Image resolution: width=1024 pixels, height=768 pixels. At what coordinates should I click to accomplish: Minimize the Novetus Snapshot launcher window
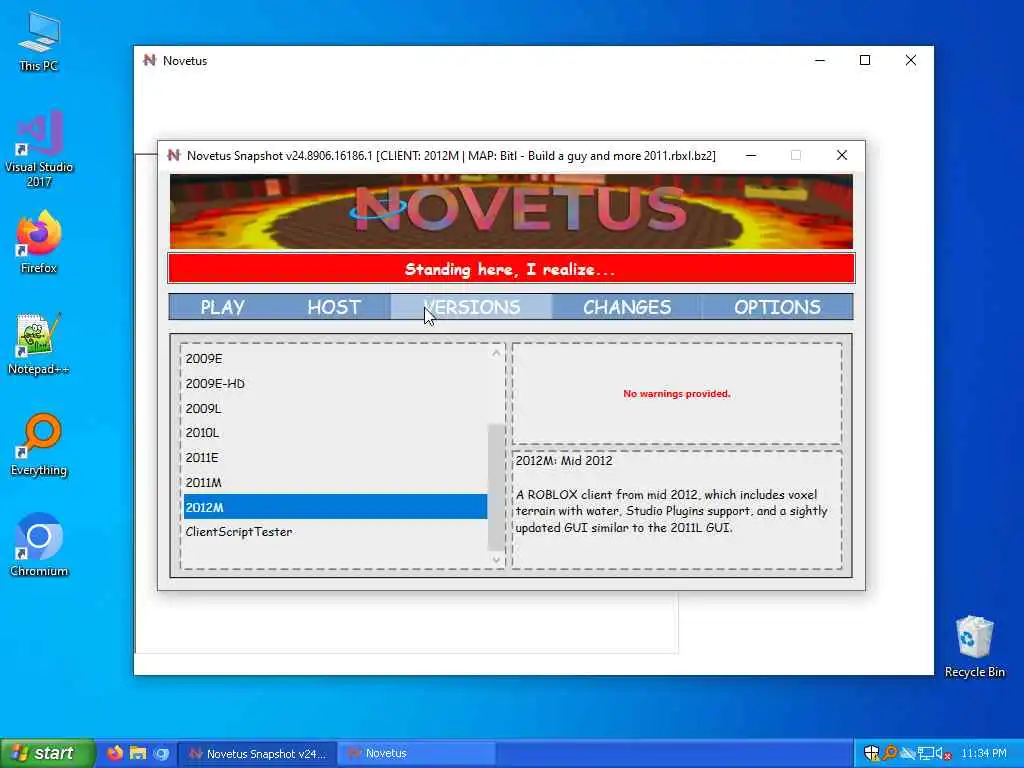tap(751, 155)
